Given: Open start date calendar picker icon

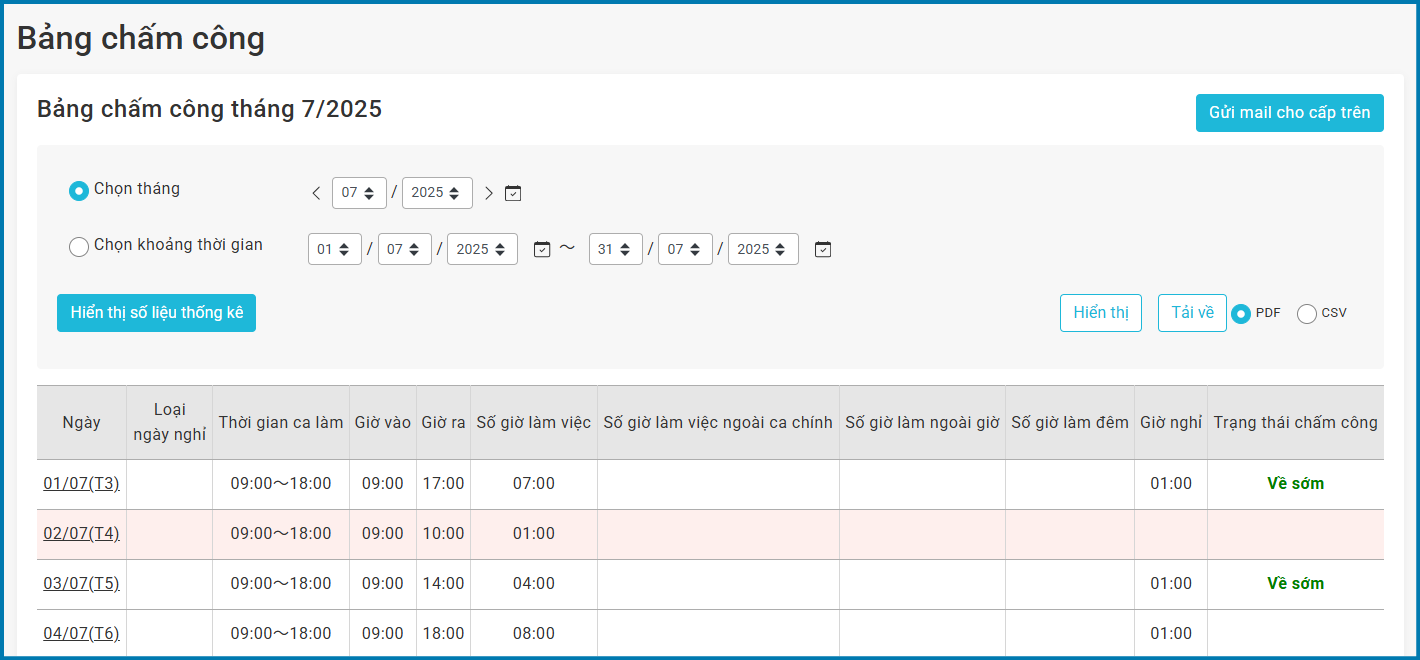Looking at the screenshot, I should (542, 249).
